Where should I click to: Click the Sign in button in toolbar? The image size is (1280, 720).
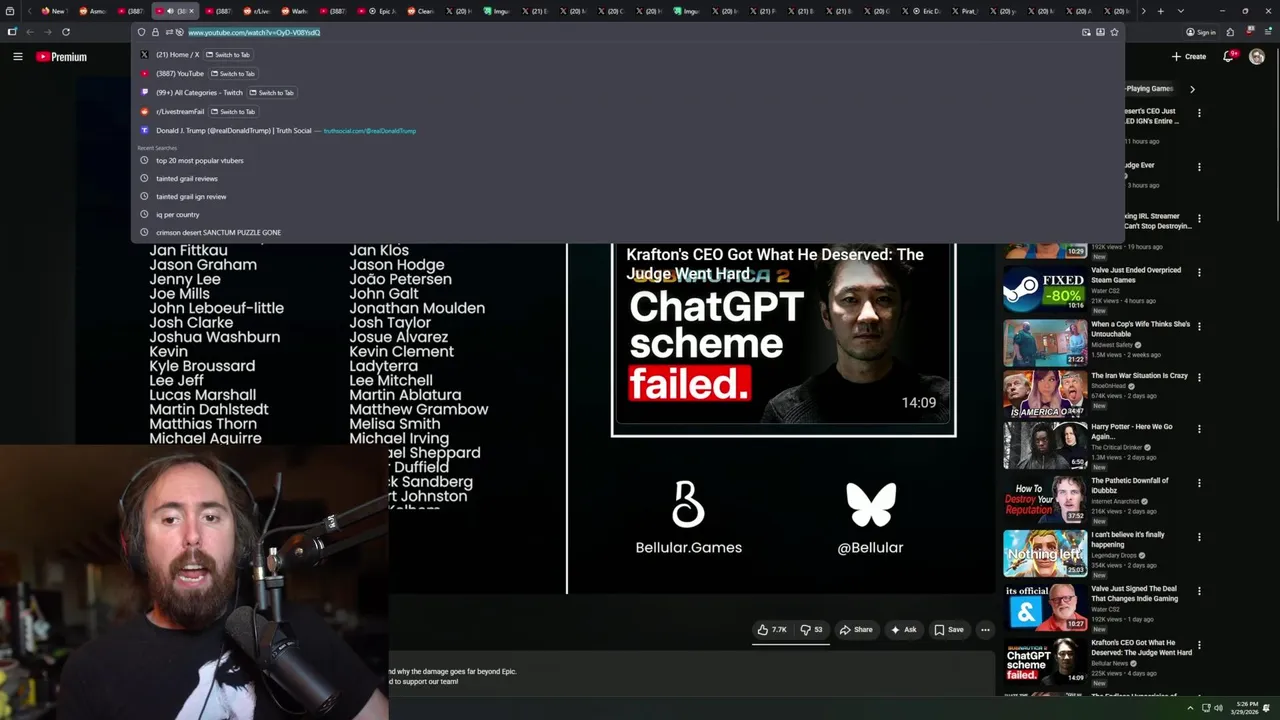[x=1201, y=32]
